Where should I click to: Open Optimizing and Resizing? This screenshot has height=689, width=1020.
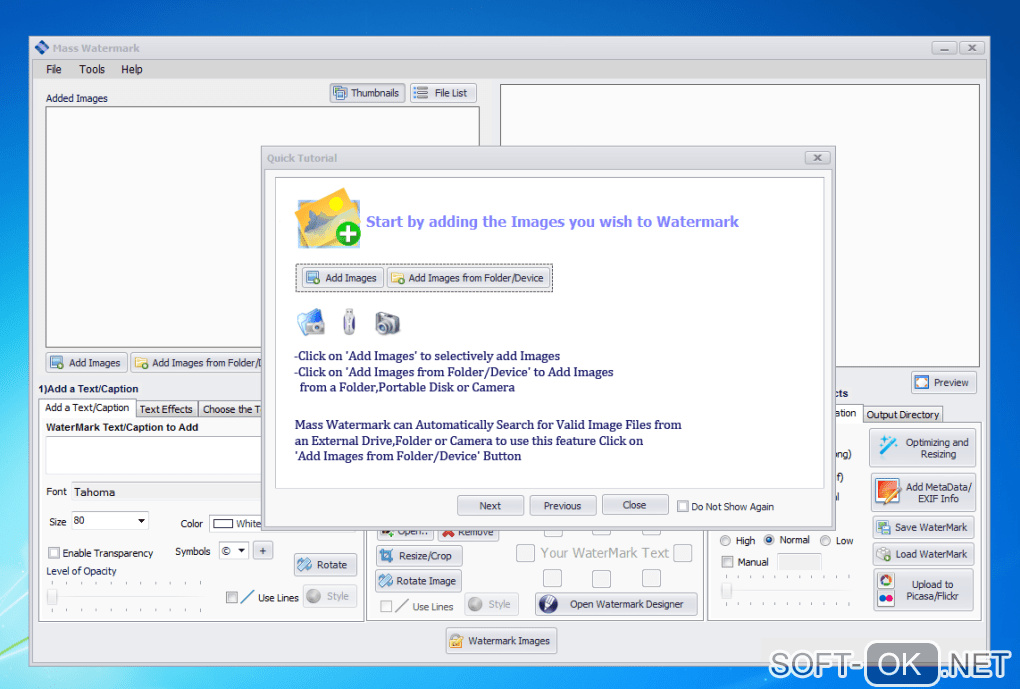point(922,448)
